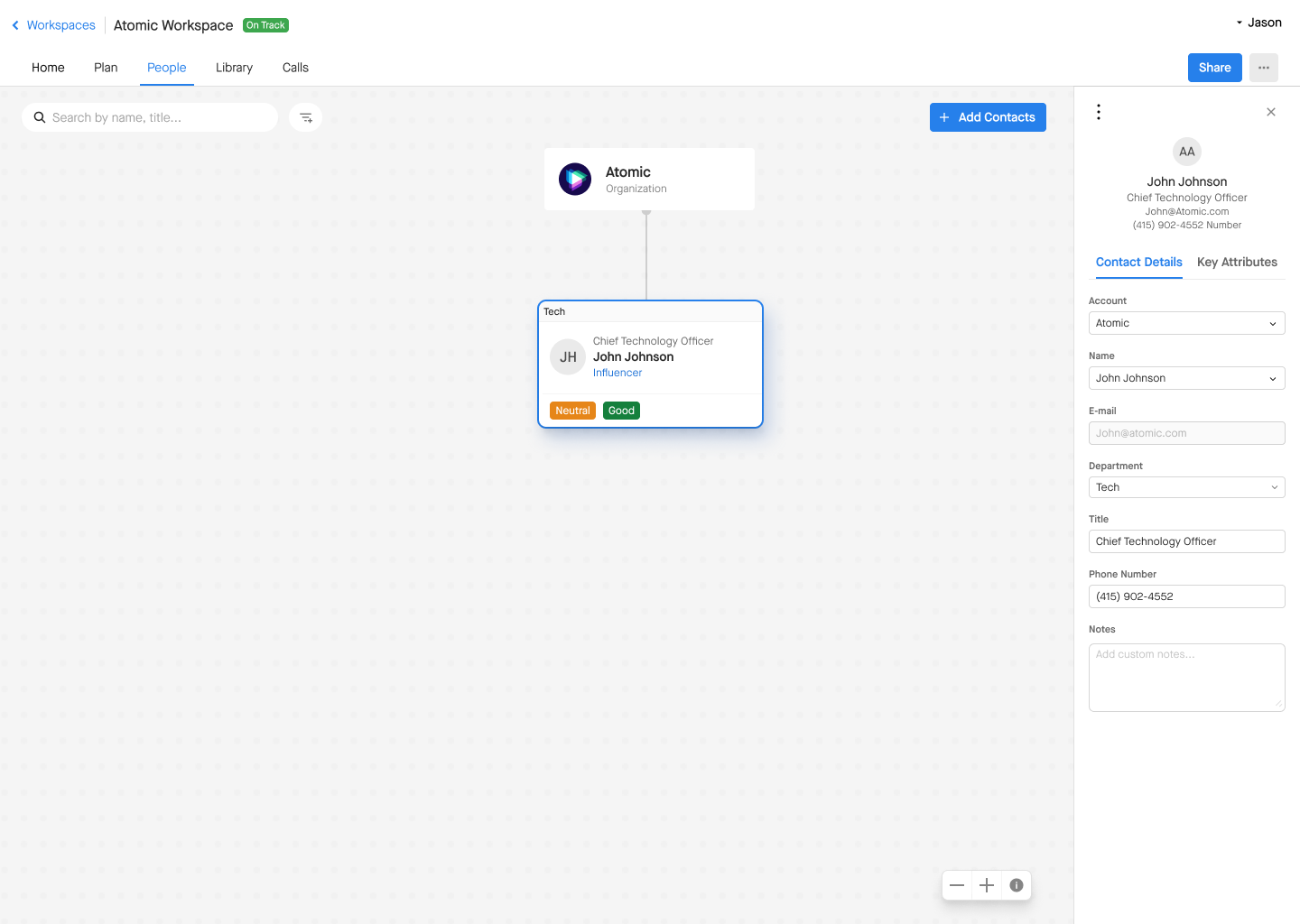
Task: Switch to the Plan tab
Action: tap(106, 68)
